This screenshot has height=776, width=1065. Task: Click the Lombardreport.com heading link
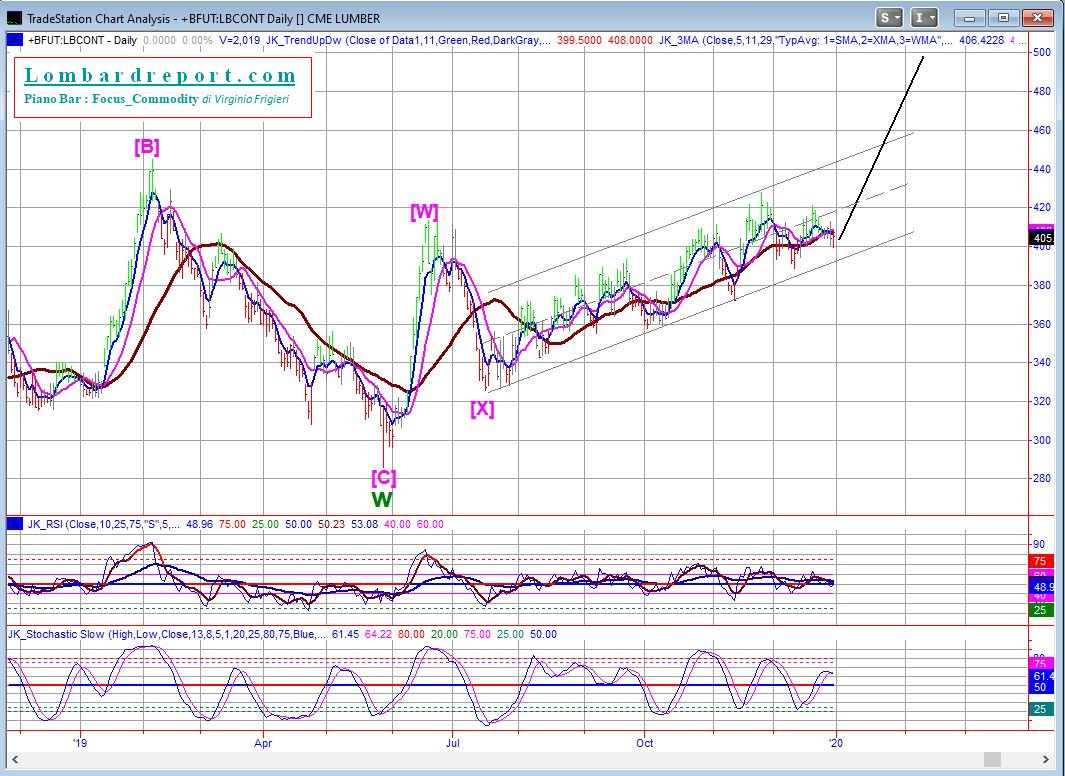[x=160, y=75]
